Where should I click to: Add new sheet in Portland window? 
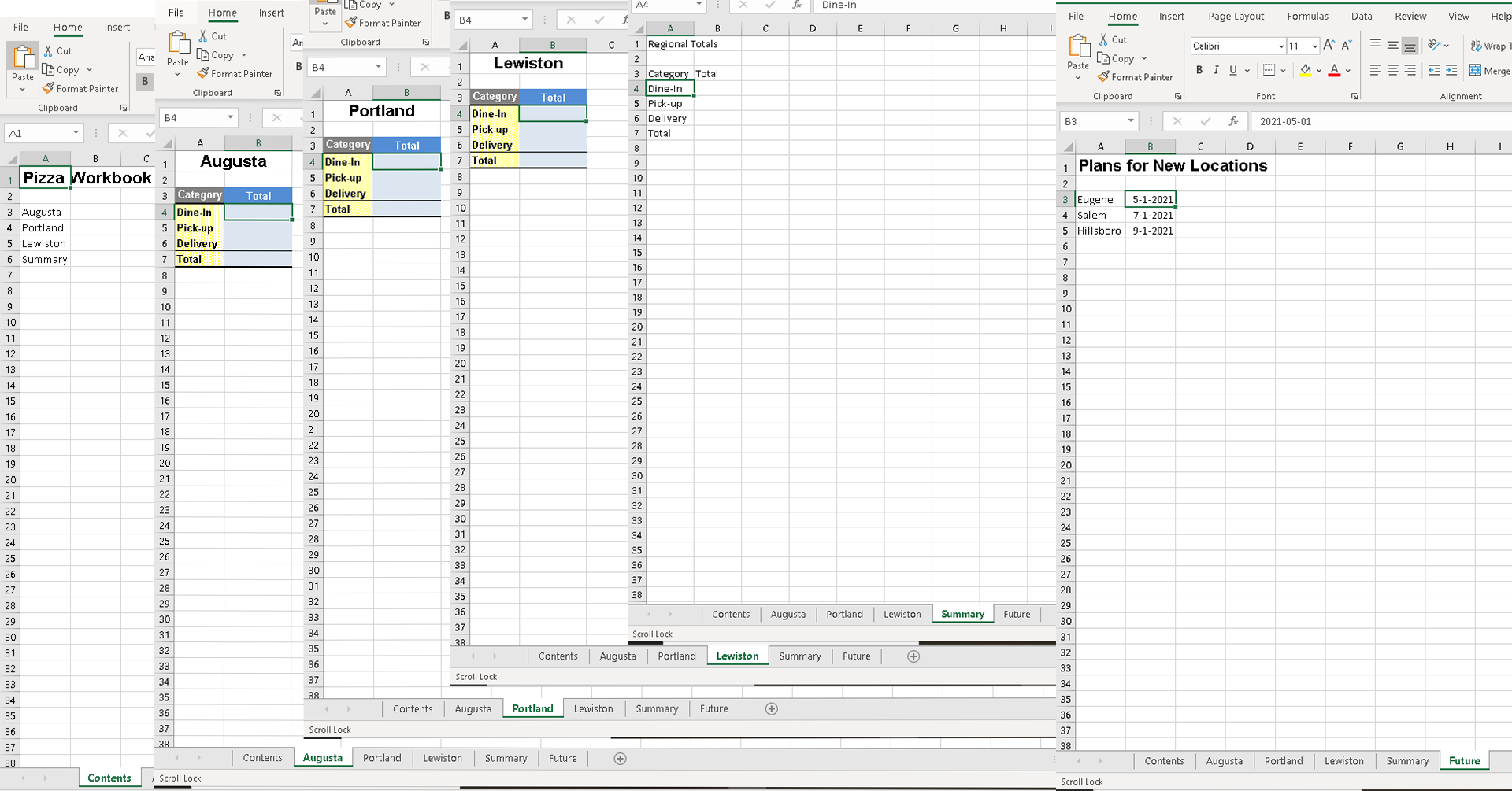[772, 709]
